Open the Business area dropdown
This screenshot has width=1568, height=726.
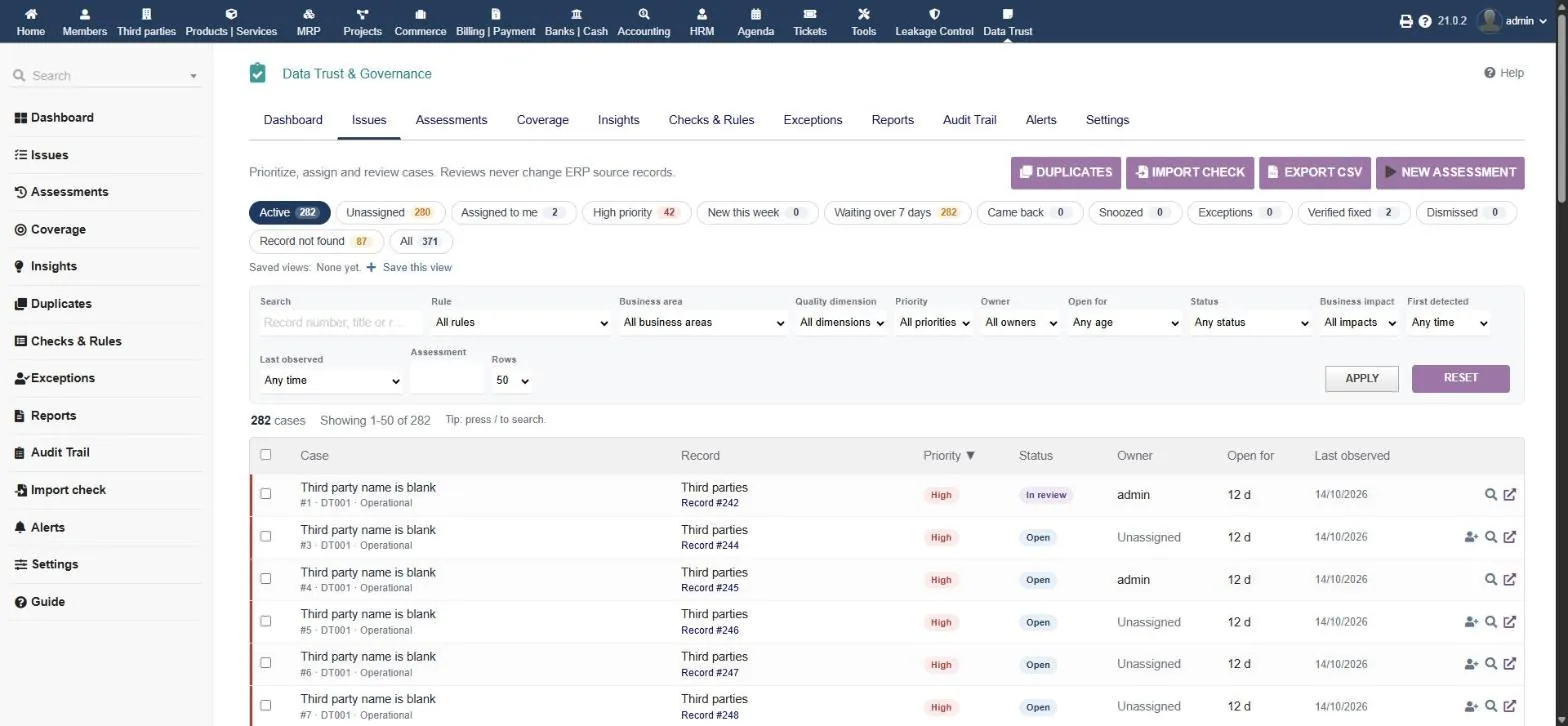coord(703,323)
